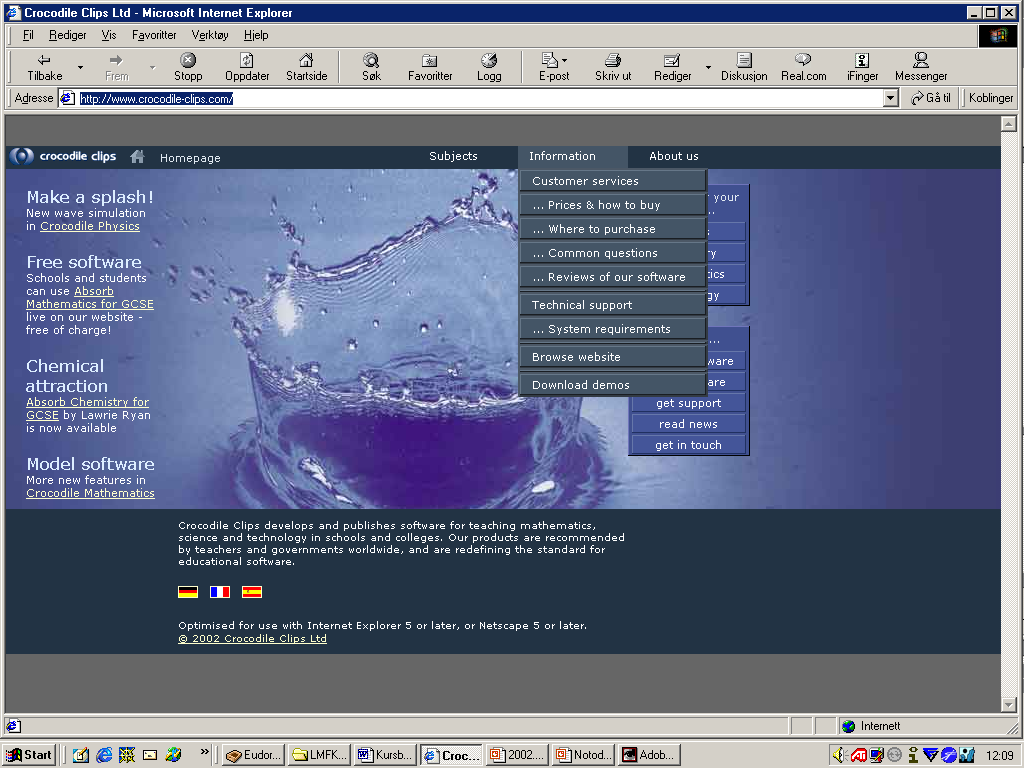Open the Logg history icon
The image size is (1024, 768).
click(489, 61)
